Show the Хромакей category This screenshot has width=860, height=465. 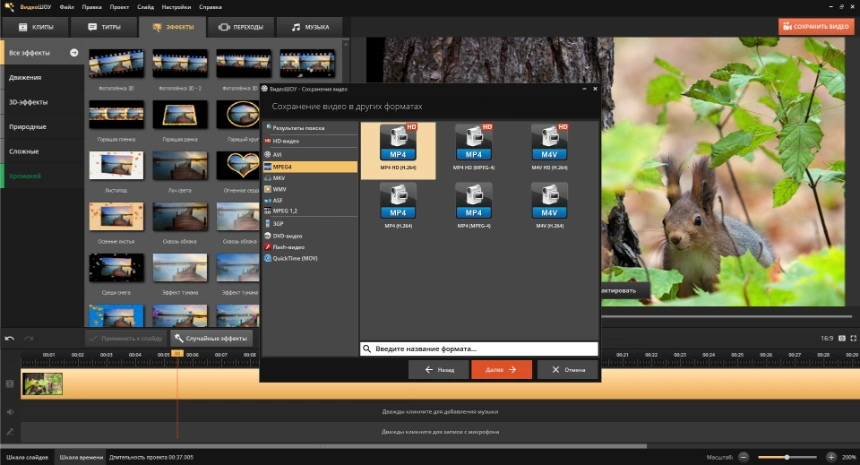[43, 176]
